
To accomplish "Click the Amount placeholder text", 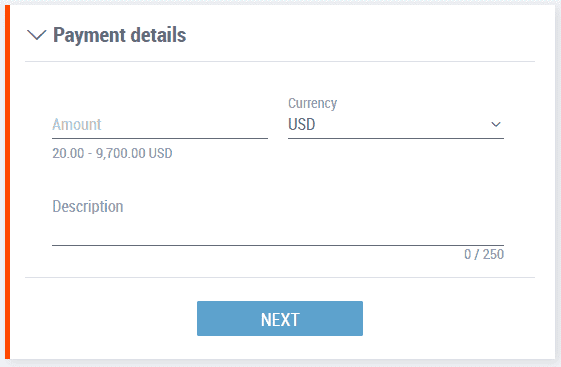I will 77,124.
